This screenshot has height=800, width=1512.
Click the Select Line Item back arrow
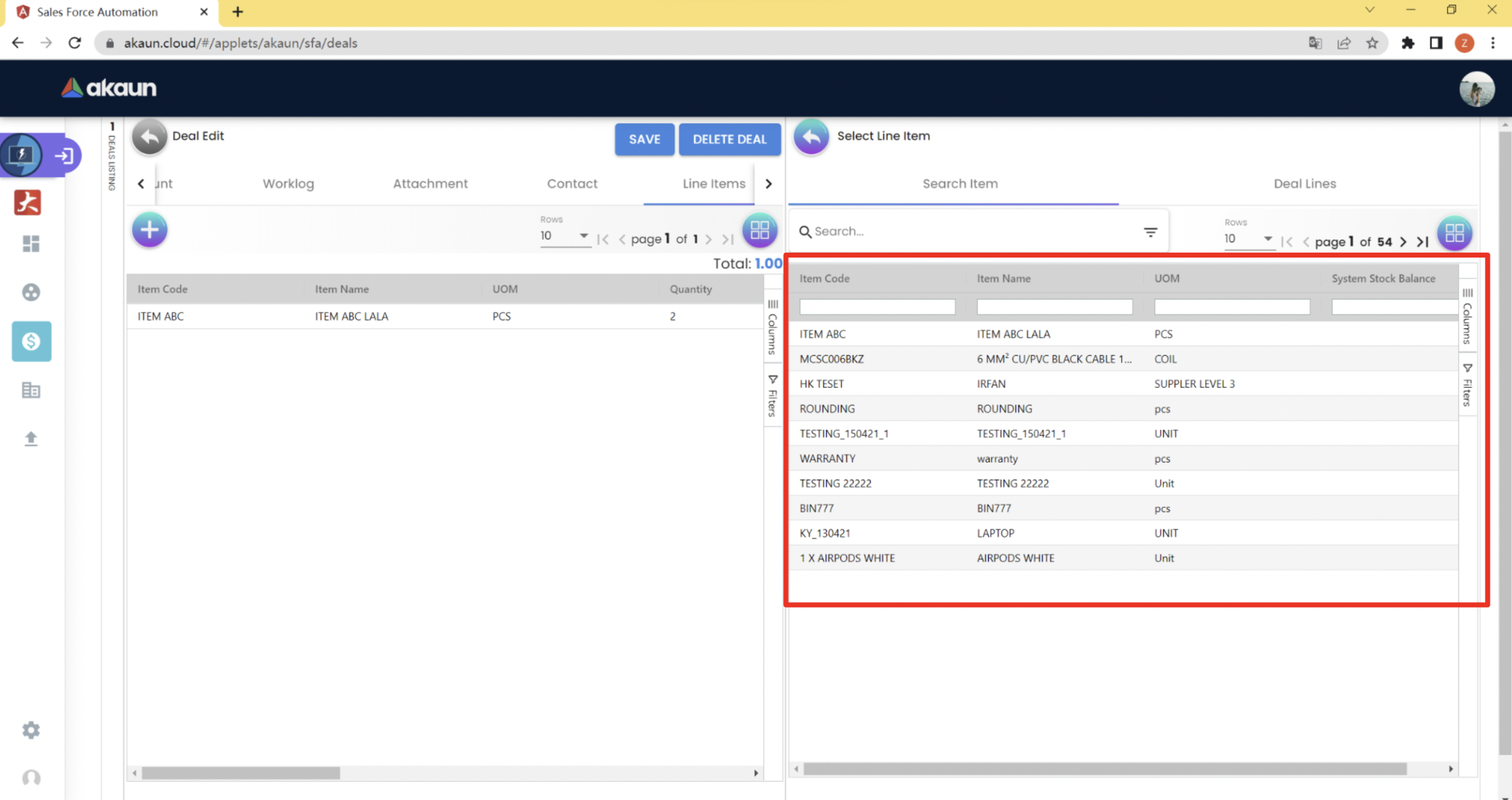click(811, 136)
